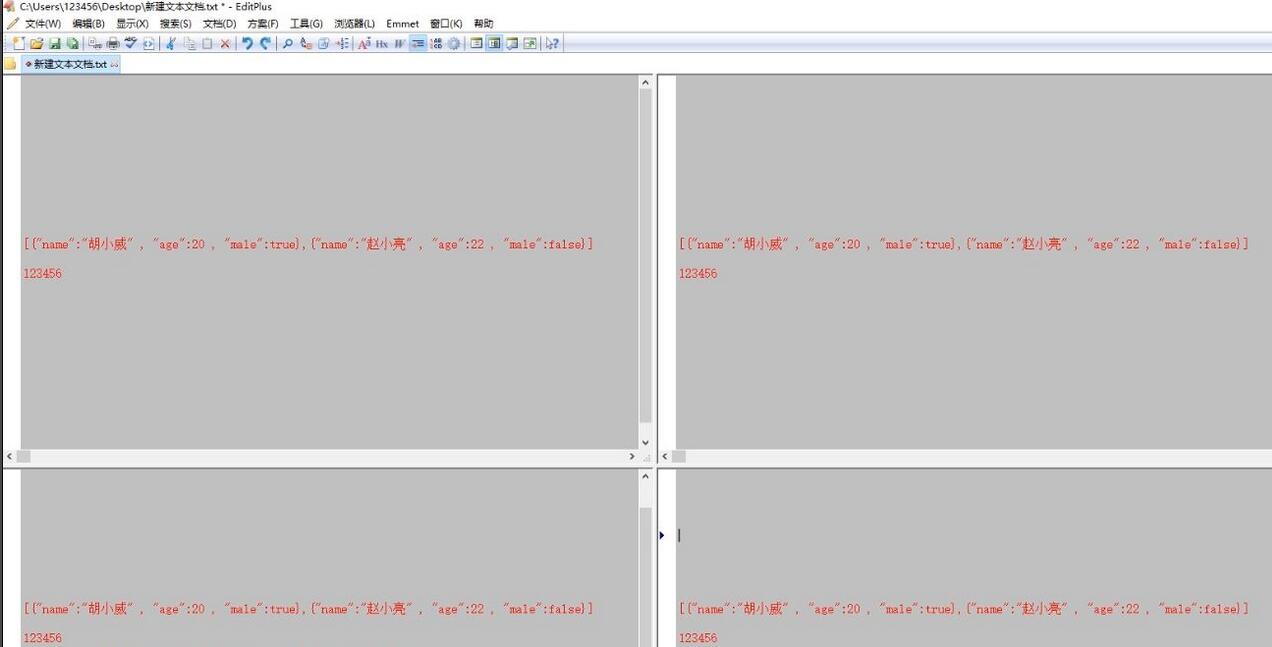The width and height of the screenshot is (1272, 647).
Task: Select the 新建文本文档.txt document tab
Action: click(70, 64)
